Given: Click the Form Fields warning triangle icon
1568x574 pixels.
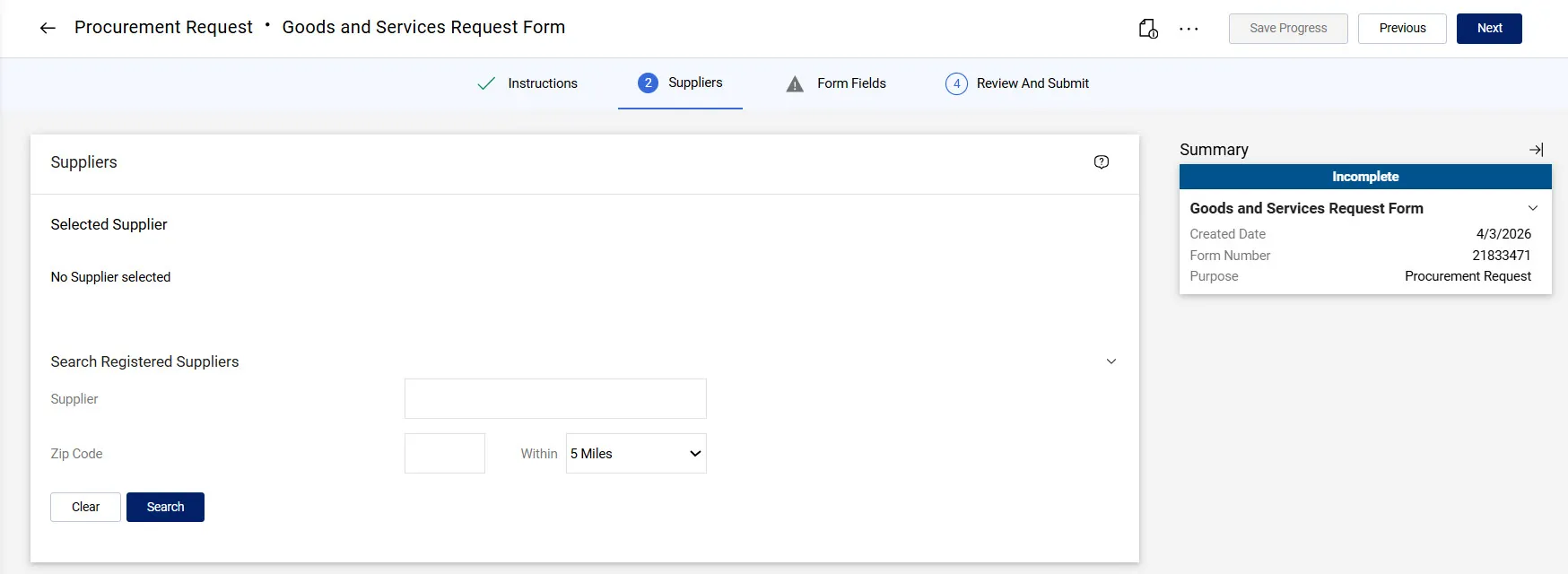Looking at the screenshot, I should [795, 84].
